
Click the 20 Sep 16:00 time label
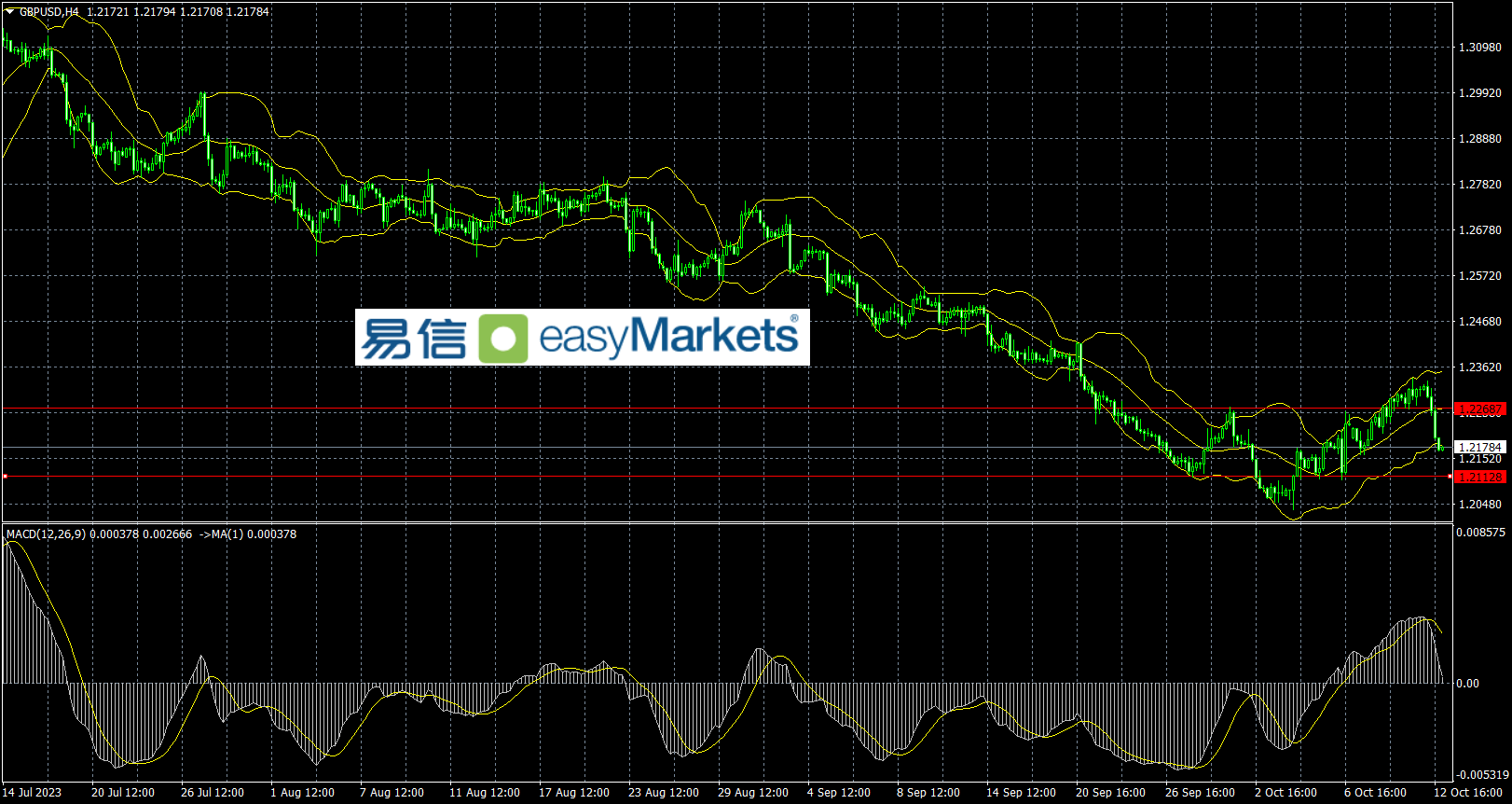[1111, 793]
